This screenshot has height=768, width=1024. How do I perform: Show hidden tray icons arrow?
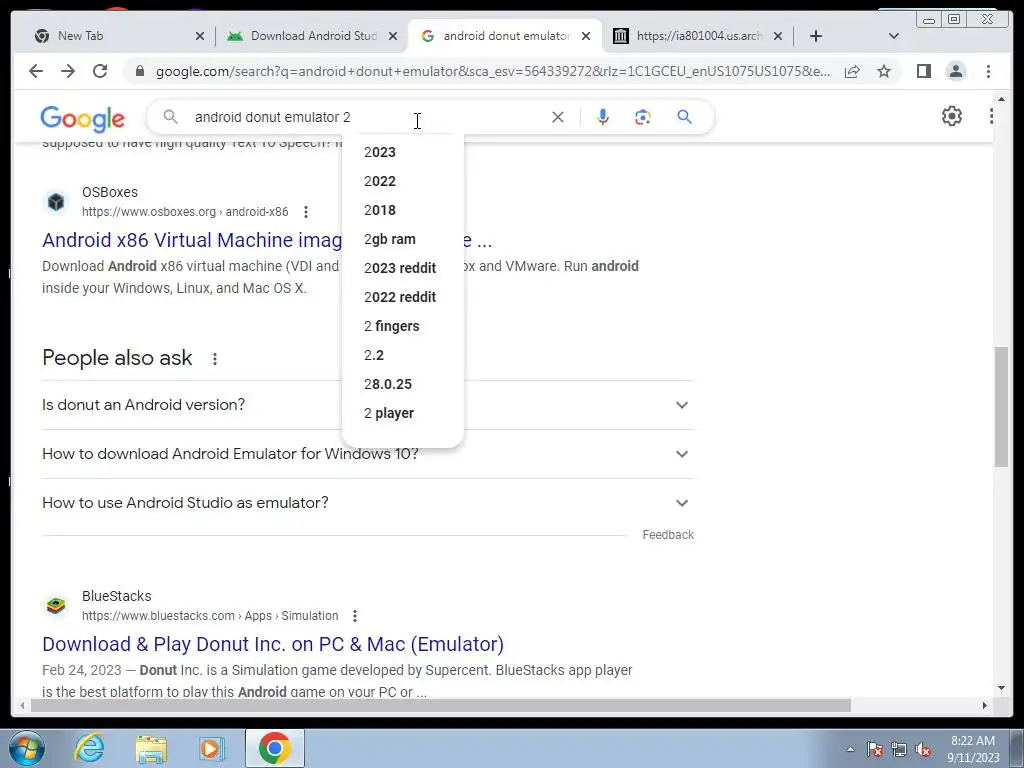click(x=850, y=749)
